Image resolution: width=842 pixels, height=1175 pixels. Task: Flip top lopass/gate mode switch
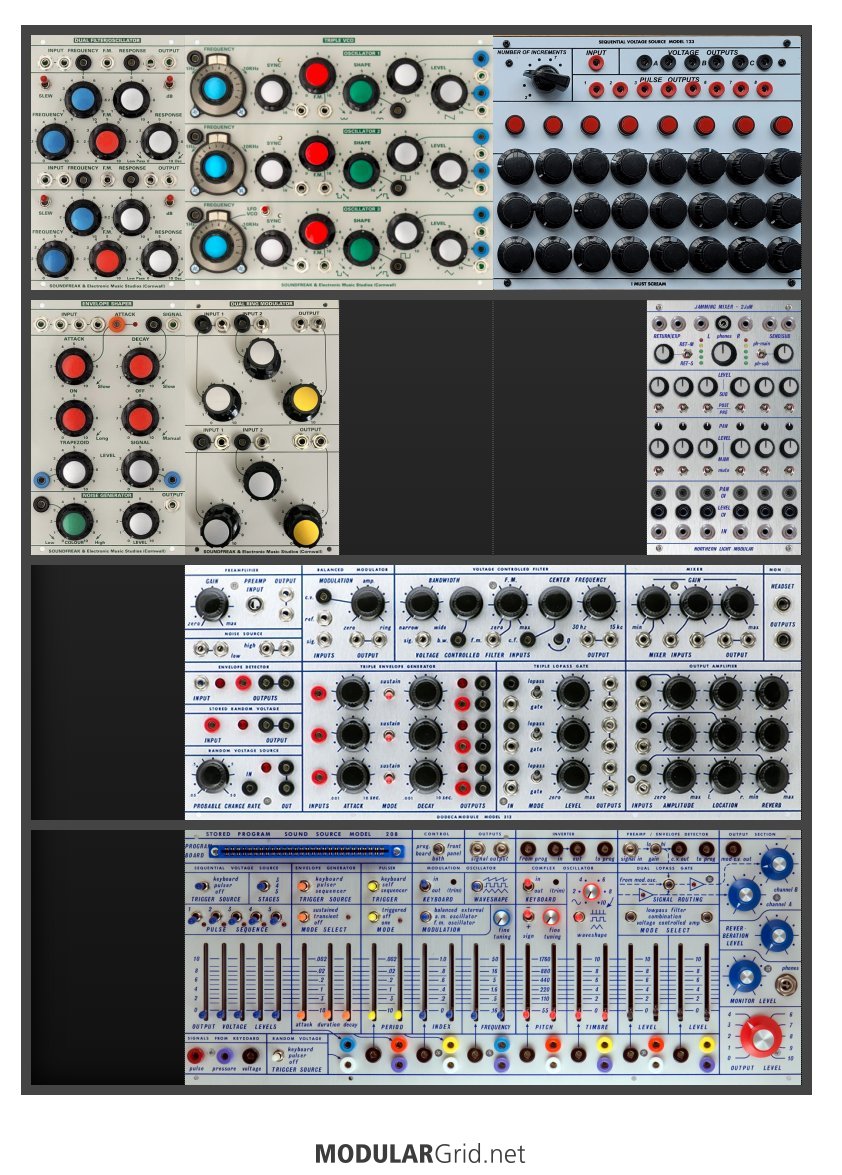[x=536, y=694]
